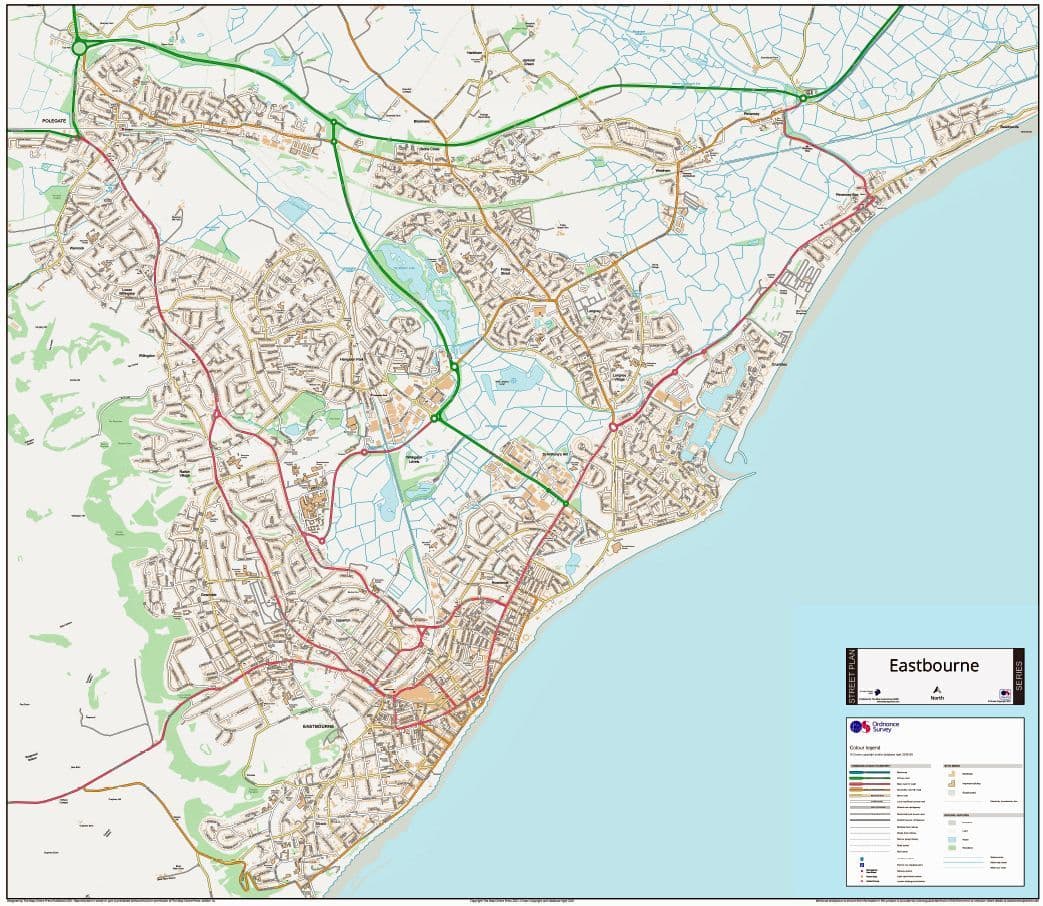1043x906 pixels.
Task: Click the small crest logo at bottom-right of the title panel
Action: click(1004, 693)
